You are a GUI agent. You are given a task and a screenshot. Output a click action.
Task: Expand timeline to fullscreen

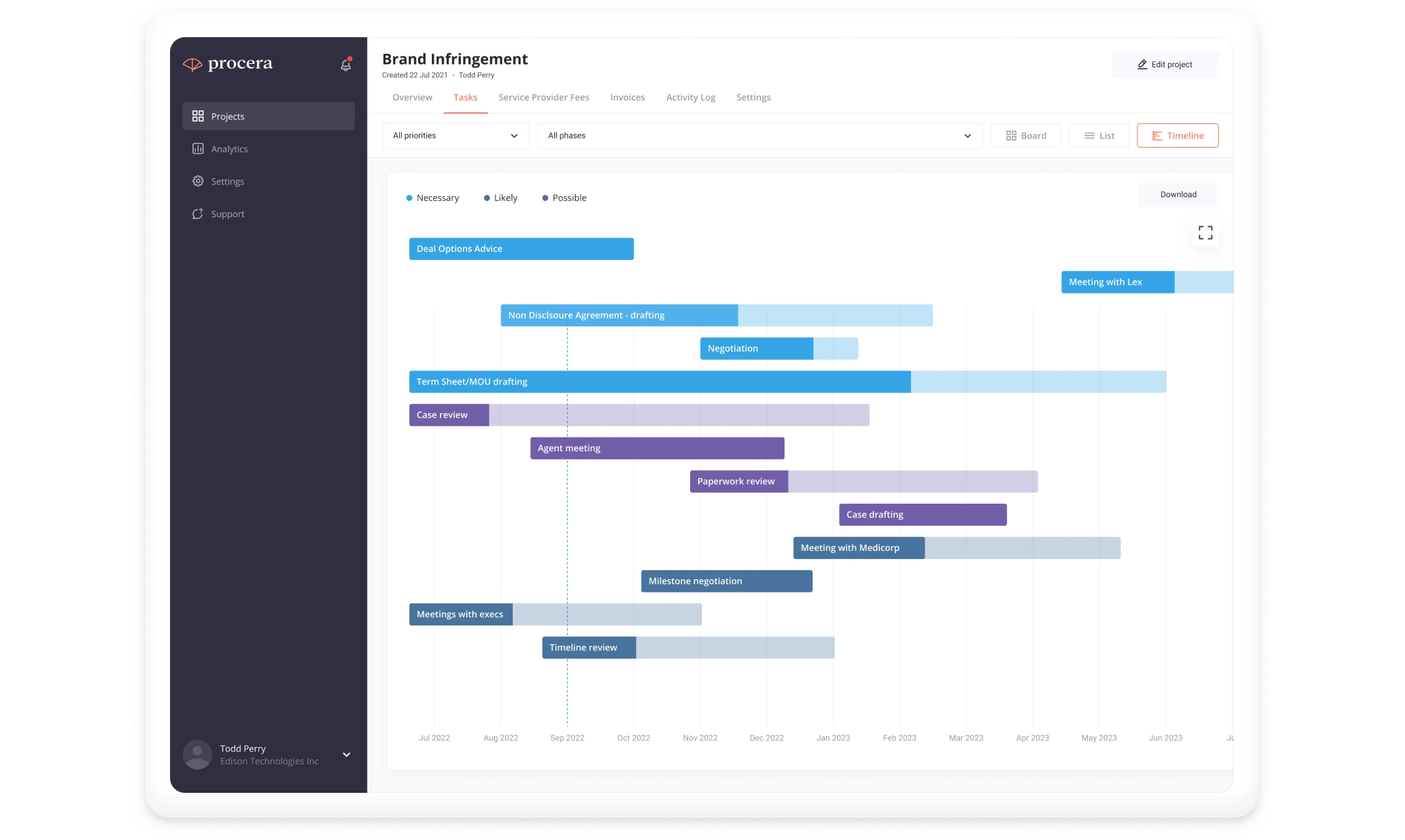[1205, 233]
